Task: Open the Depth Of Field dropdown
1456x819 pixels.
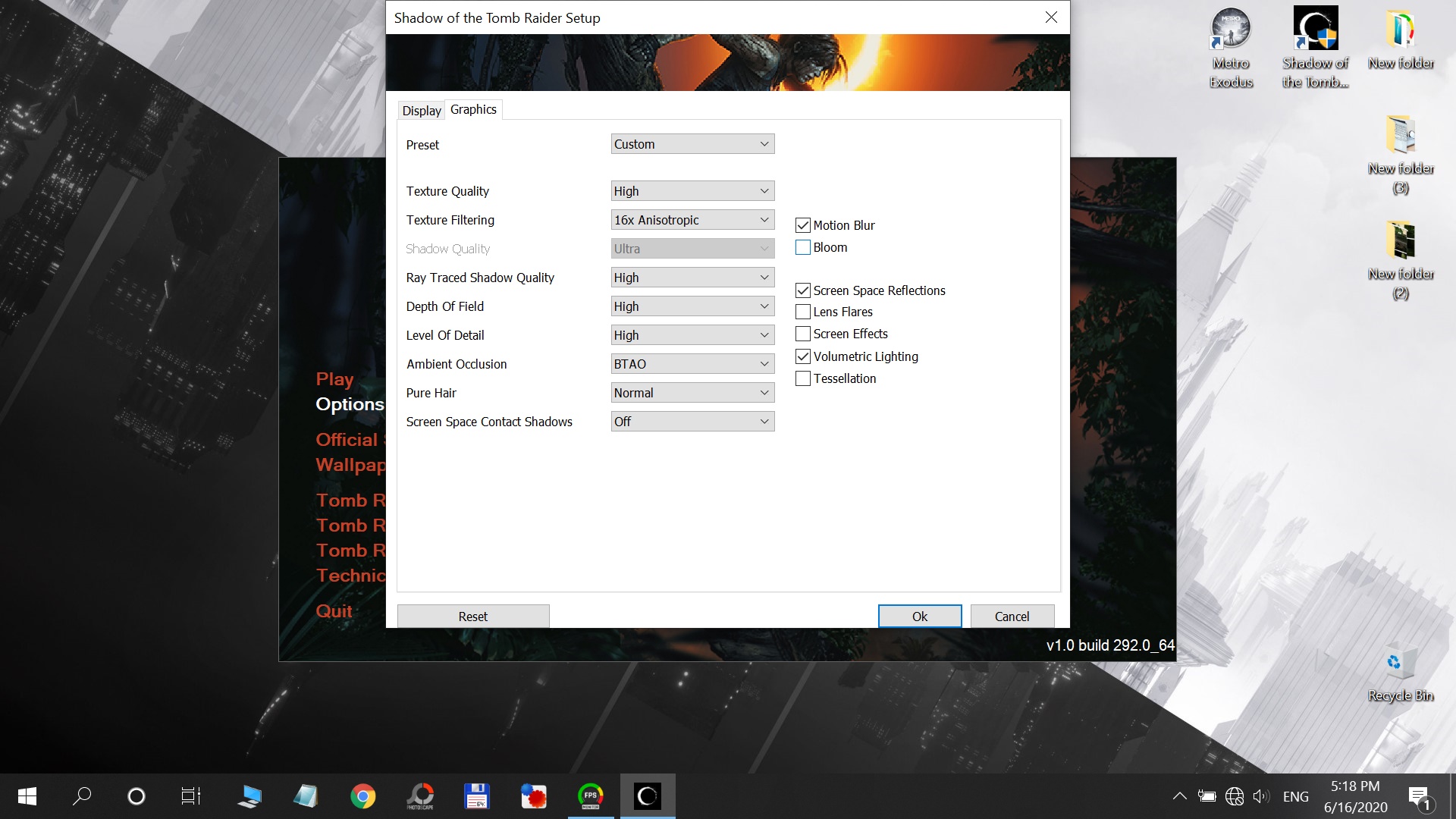Action: (x=692, y=306)
